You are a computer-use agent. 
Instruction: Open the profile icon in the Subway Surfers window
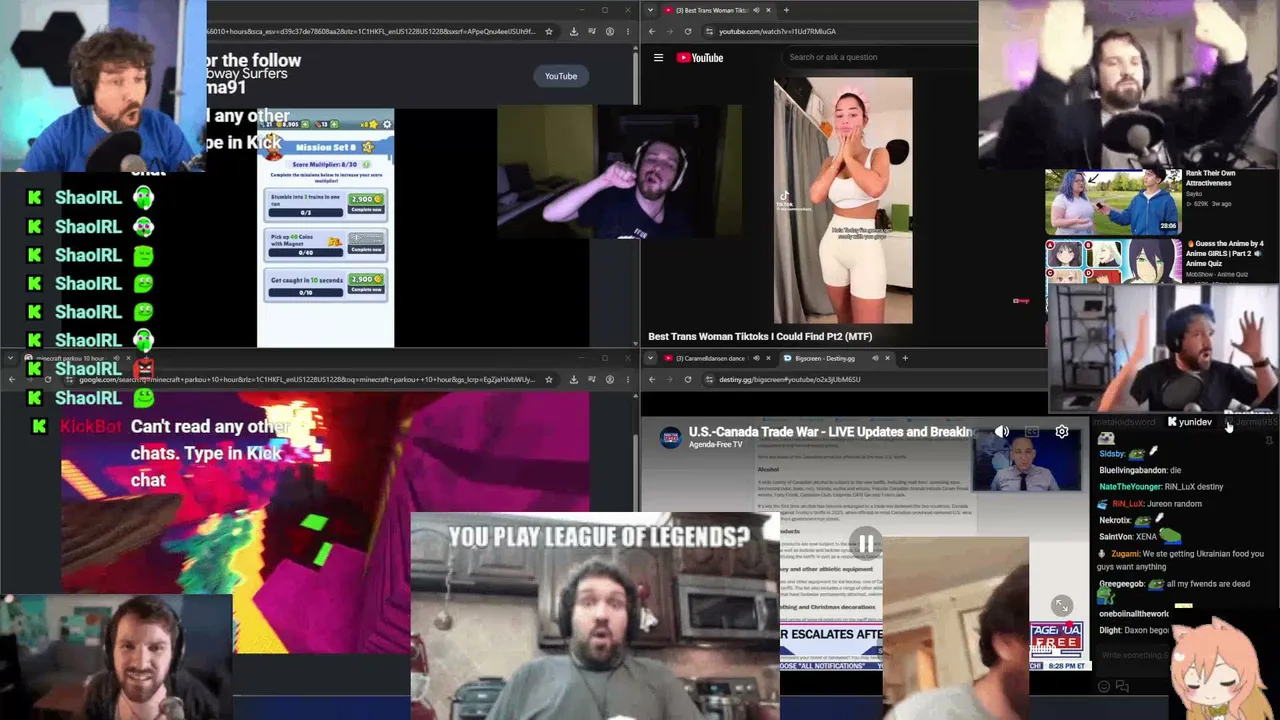tap(610, 31)
